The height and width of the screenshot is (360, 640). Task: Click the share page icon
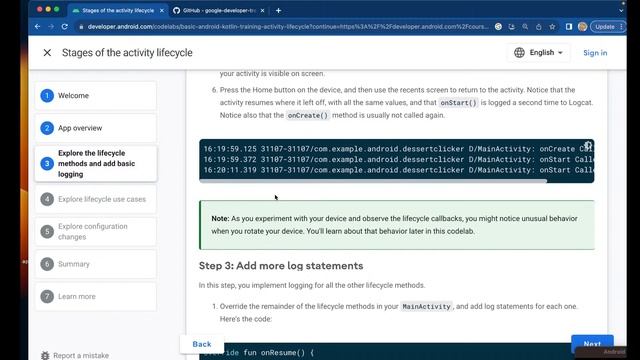click(x=539, y=27)
